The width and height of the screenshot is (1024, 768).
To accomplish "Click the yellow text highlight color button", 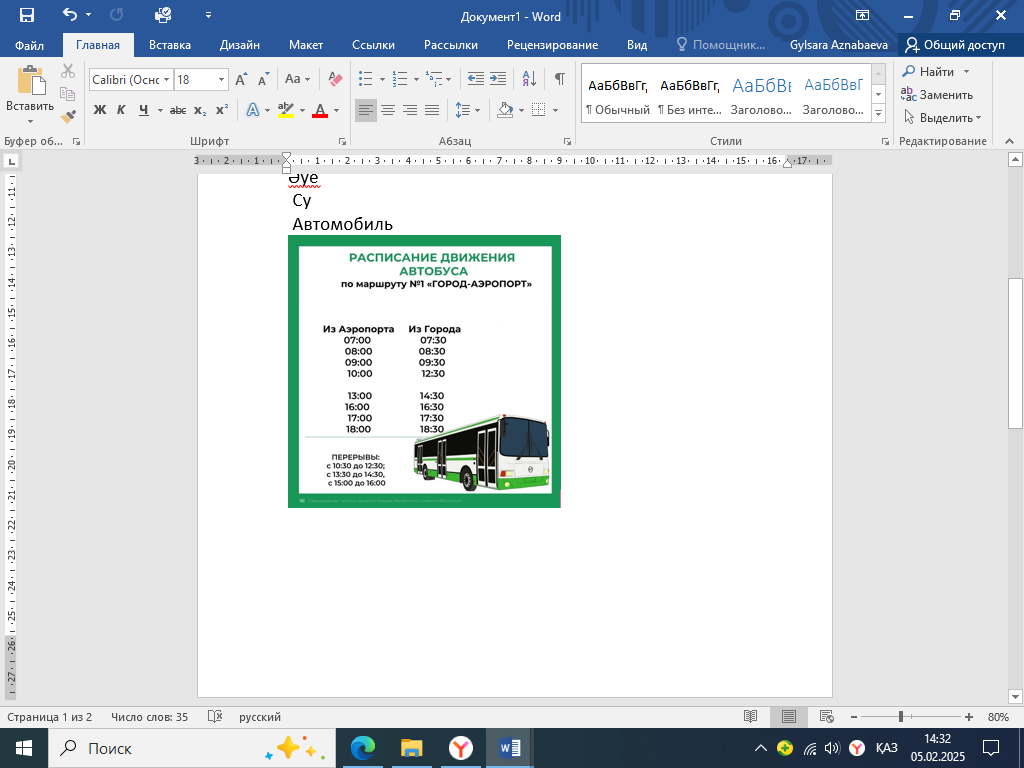I will [285, 110].
